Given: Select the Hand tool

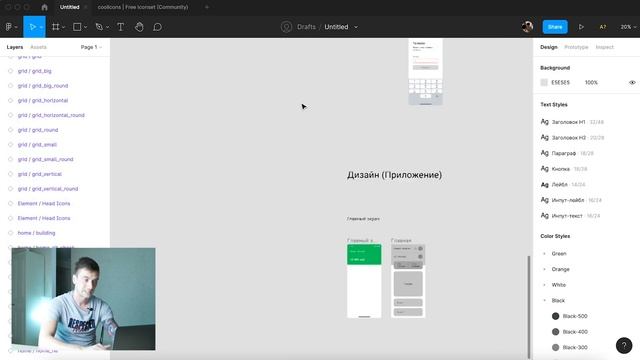Looking at the screenshot, I should 139,27.
